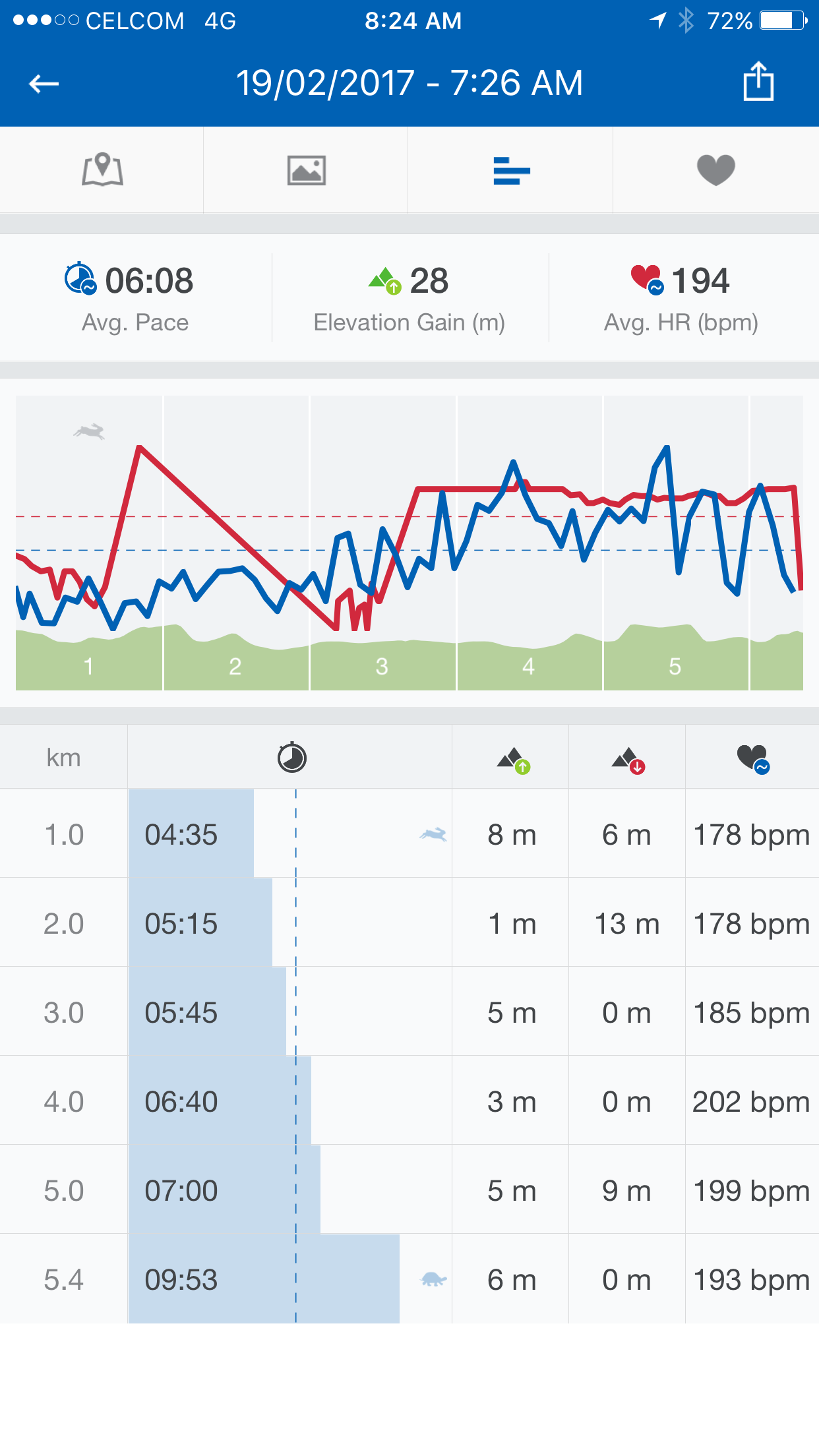Open the map view tab
Image resolution: width=819 pixels, height=1456 pixels.
pyautogui.click(x=102, y=169)
